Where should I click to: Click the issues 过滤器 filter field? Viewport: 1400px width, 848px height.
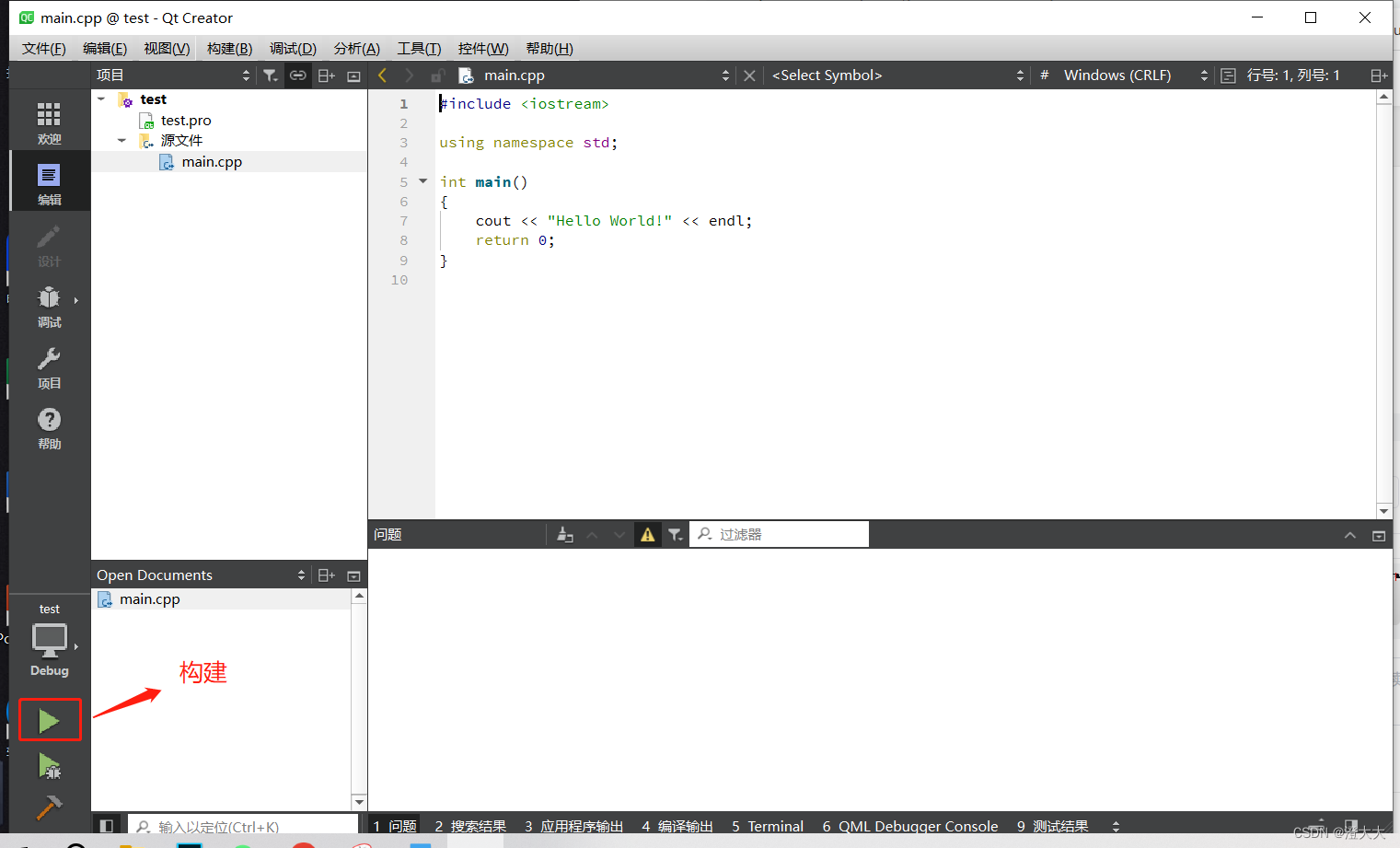tap(780, 535)
